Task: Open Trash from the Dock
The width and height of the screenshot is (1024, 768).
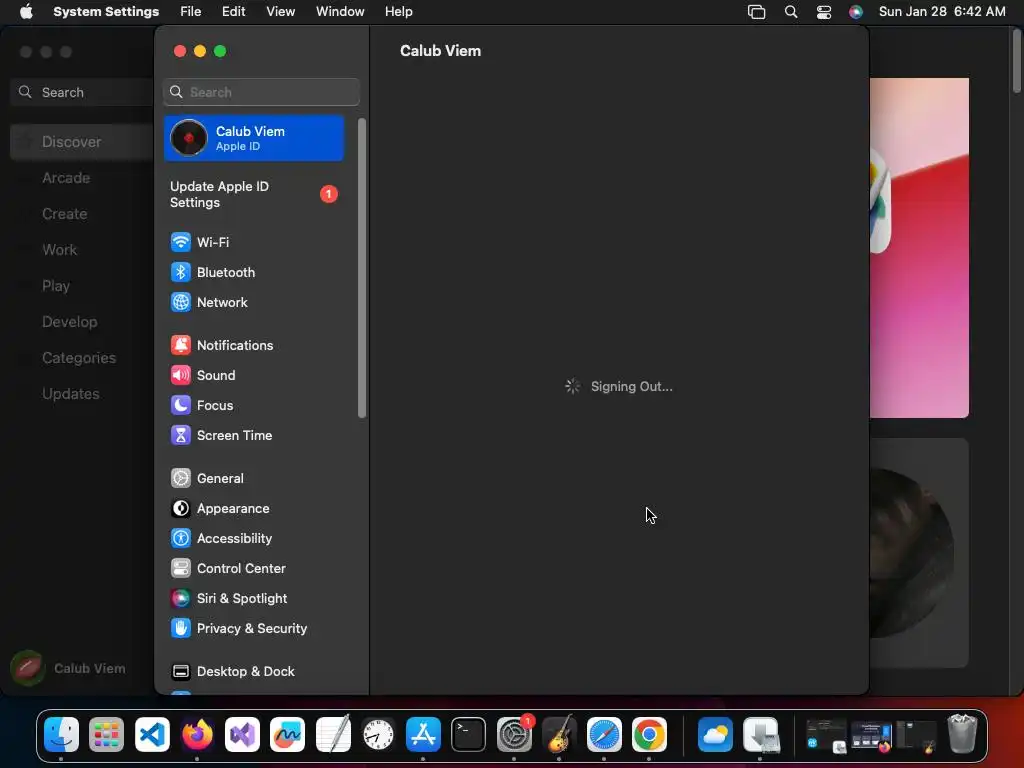Action: click(x=962, y=733)
